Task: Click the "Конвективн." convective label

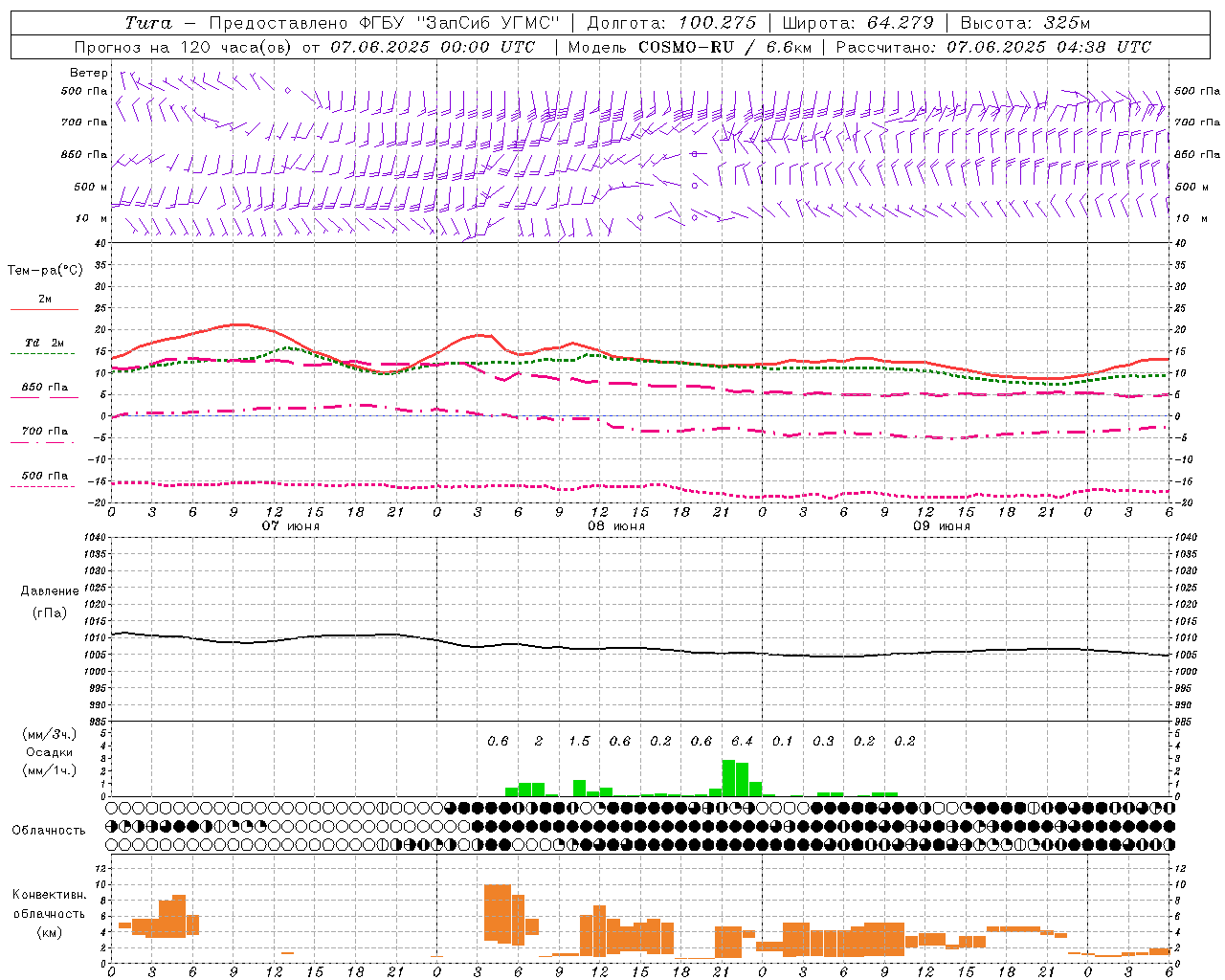Action: 50,894
